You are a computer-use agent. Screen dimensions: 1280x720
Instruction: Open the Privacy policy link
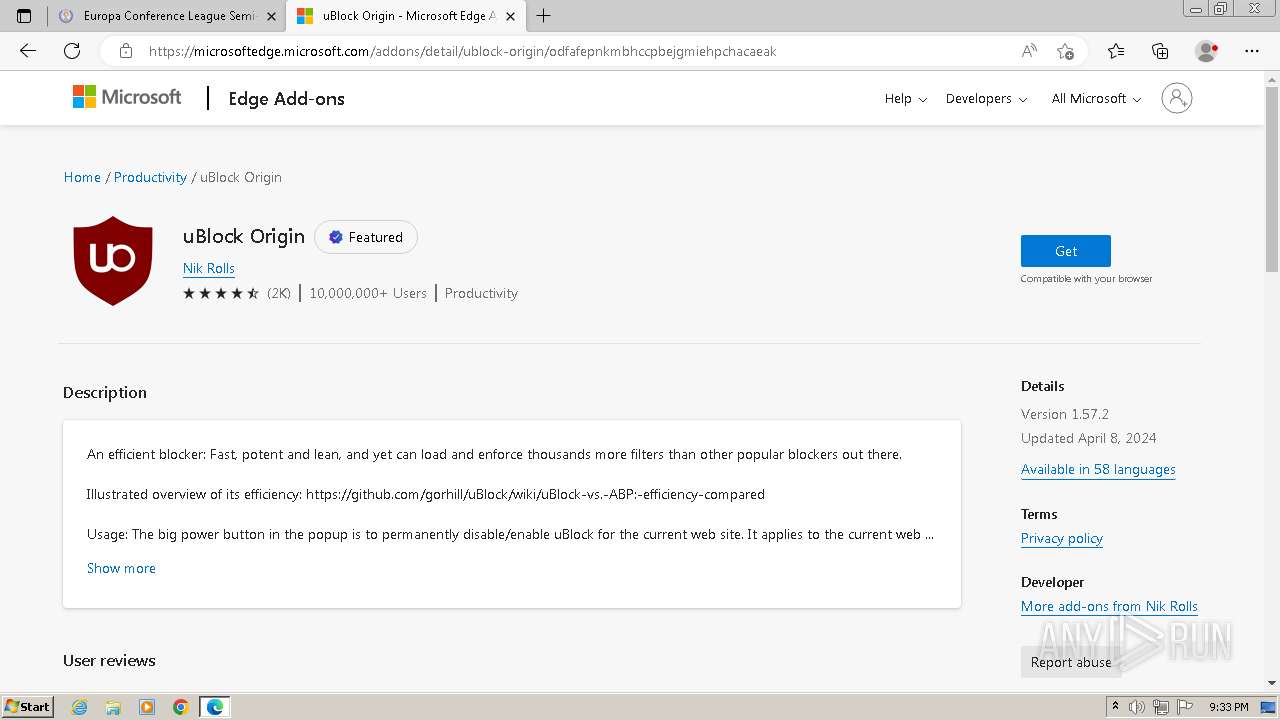[1062, 538]
